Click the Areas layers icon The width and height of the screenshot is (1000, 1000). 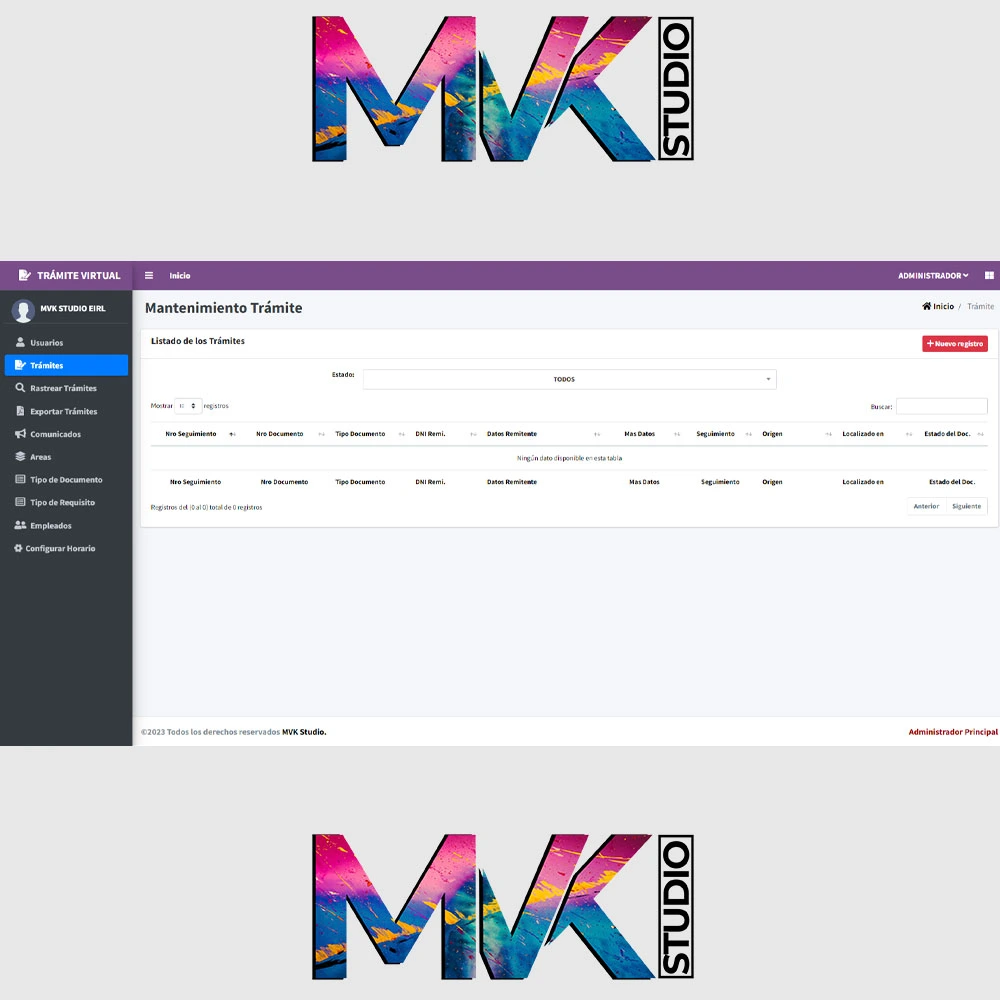20,457
